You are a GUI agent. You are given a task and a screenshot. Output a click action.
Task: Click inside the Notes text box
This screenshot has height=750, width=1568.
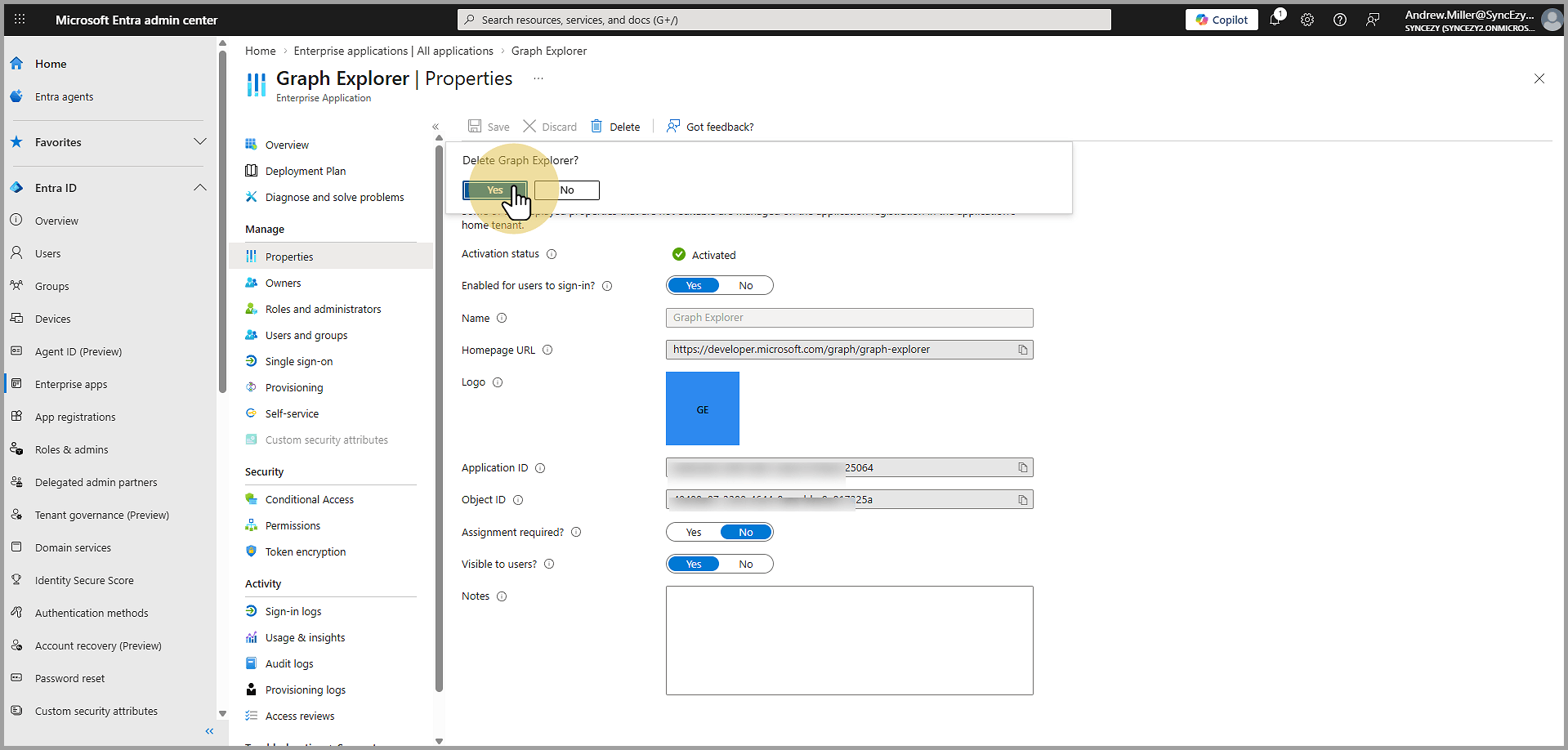coord(849,640)
